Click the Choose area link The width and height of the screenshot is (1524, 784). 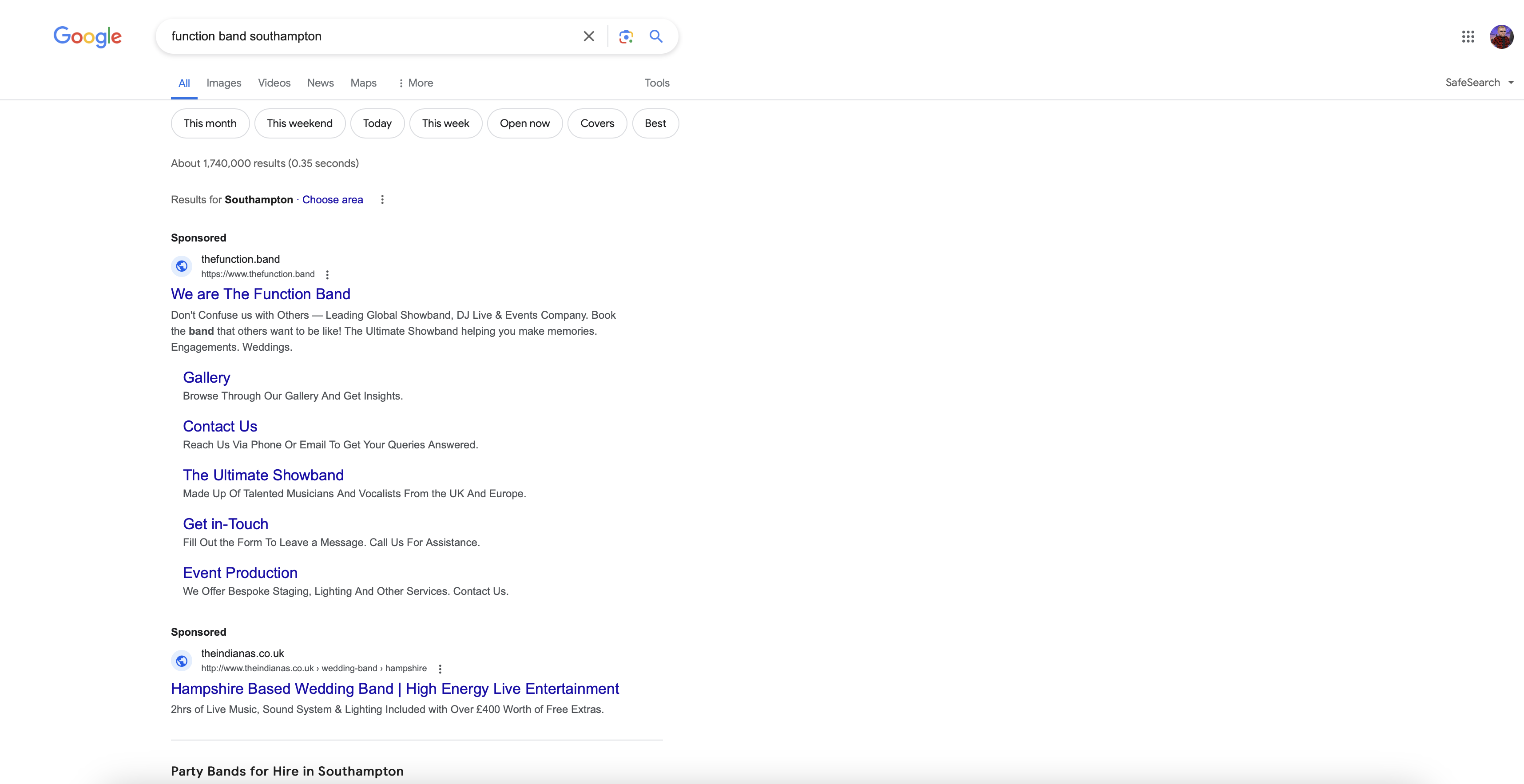(333, 199)
